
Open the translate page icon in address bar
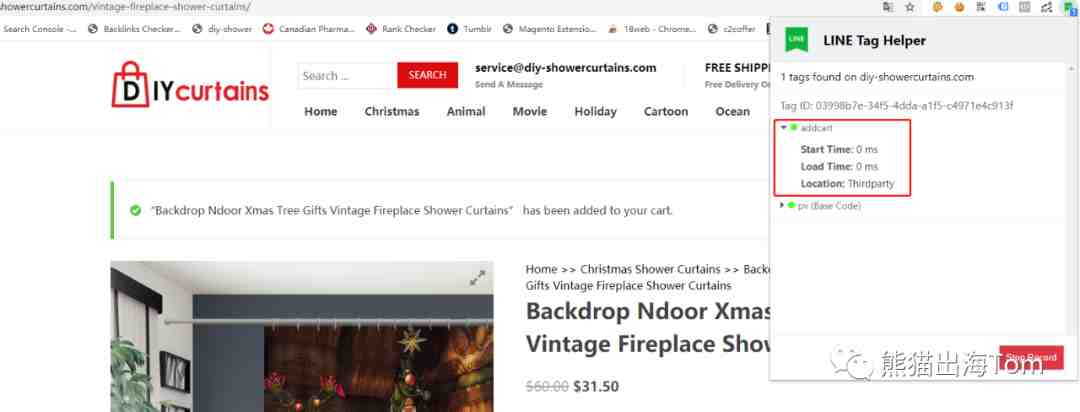[889, 7]
